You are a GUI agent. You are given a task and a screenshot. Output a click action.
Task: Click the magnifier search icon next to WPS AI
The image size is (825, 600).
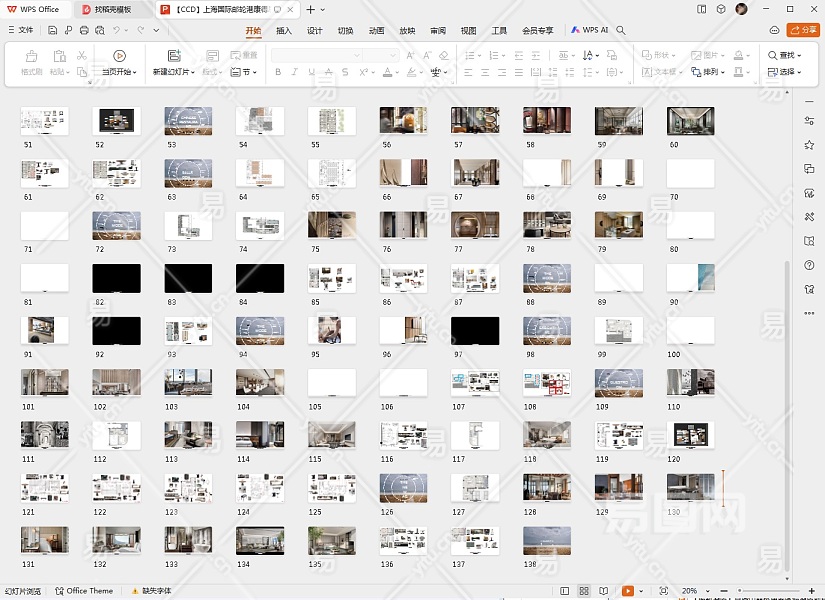(621, 31)
